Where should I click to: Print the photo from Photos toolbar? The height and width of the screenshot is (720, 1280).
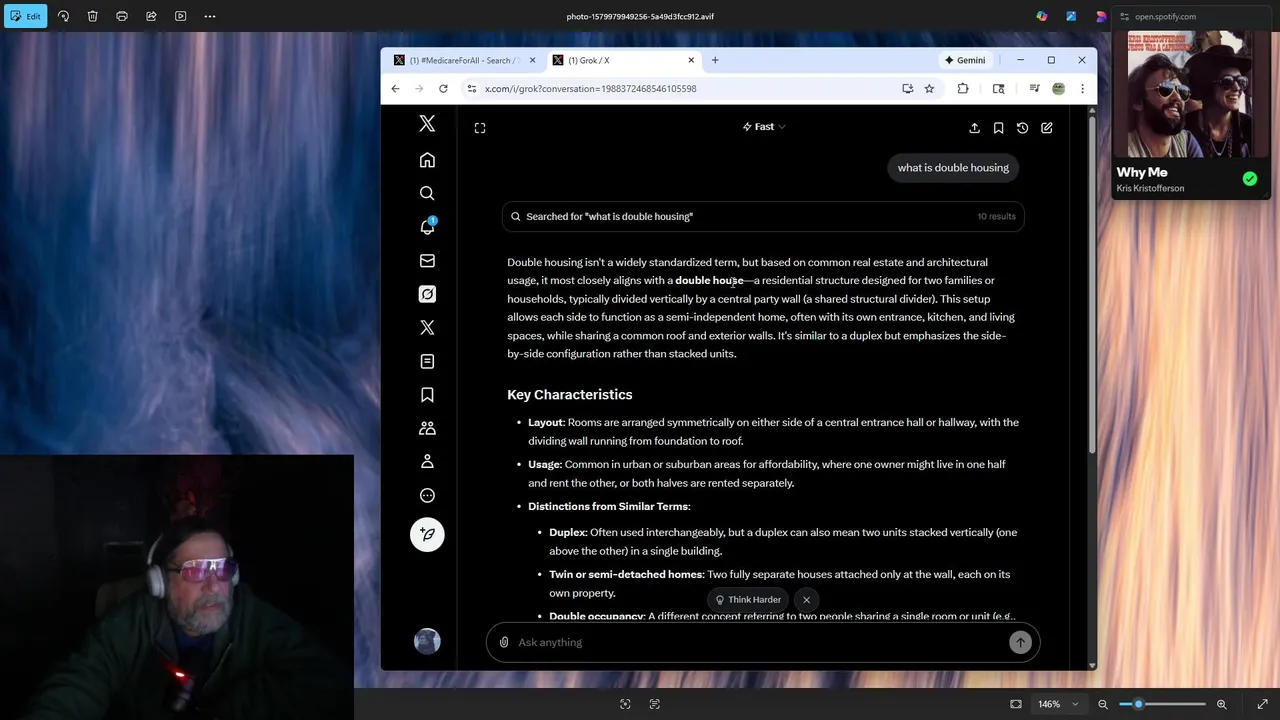point(122,16)
